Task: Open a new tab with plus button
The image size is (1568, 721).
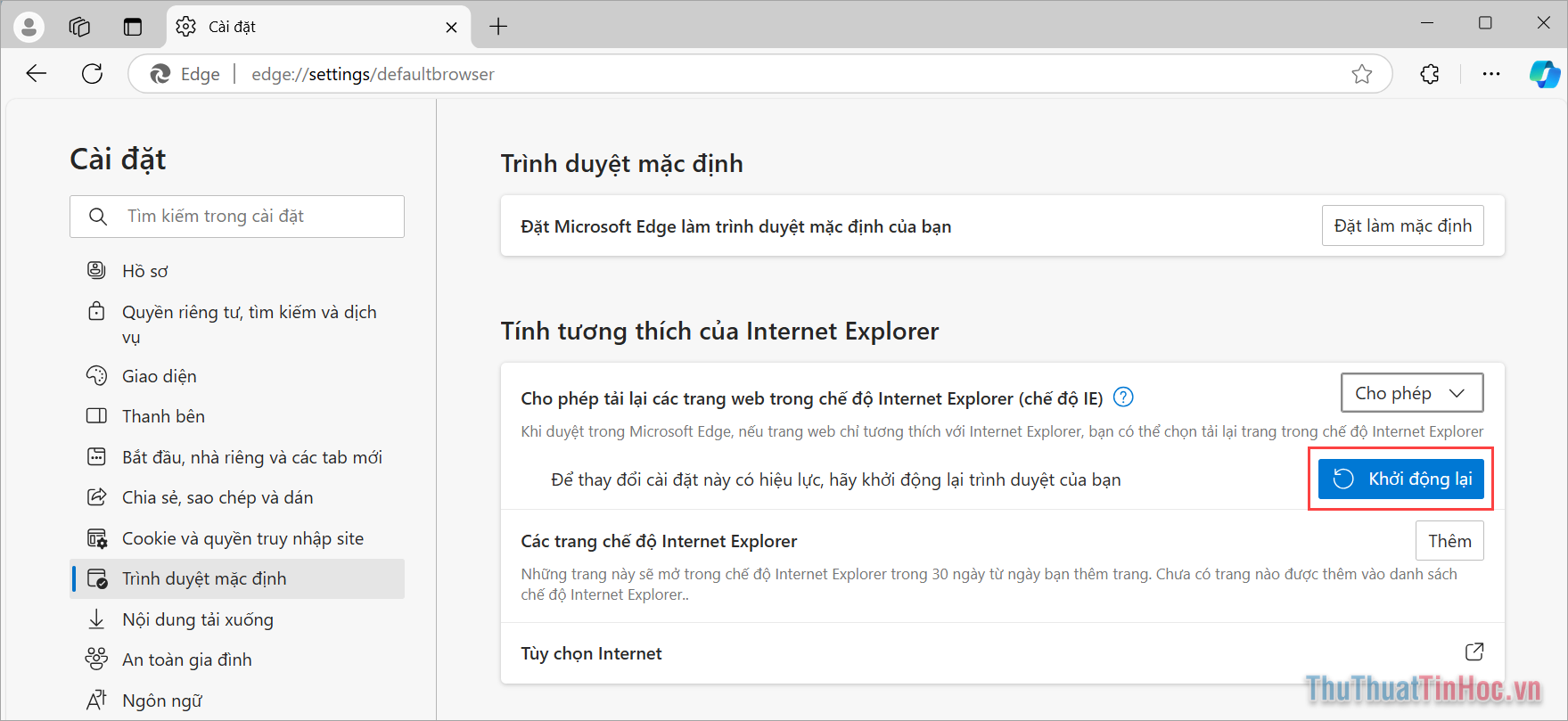Action: pyautogui.click(x=498, y=27)
